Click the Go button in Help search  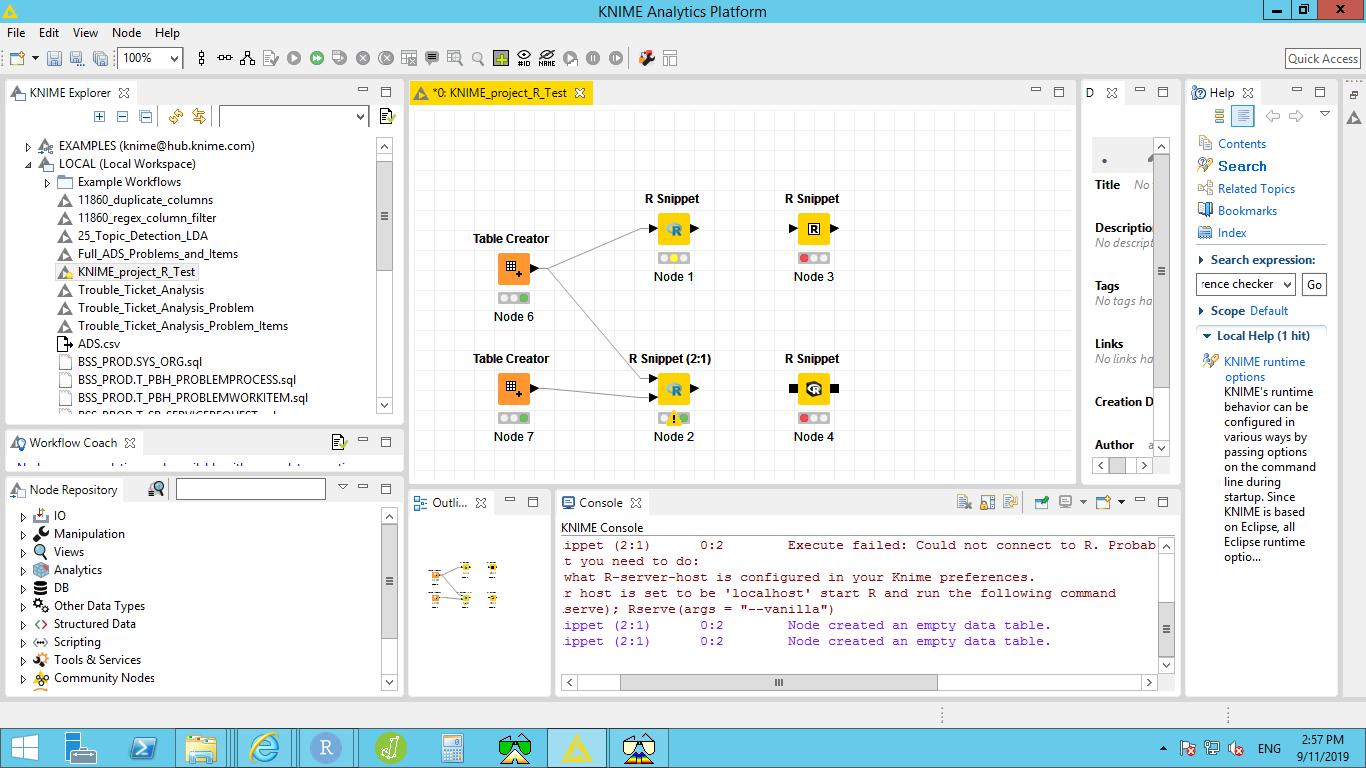(x=1314, y=285)
